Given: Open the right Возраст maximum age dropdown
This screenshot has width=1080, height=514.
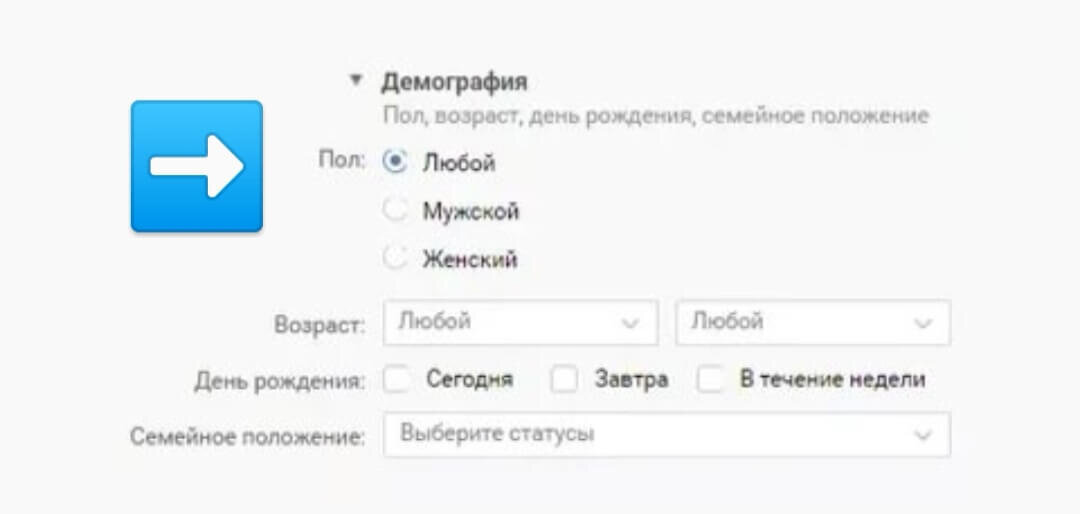Looking at the screenshot, I should pos(813,322).
